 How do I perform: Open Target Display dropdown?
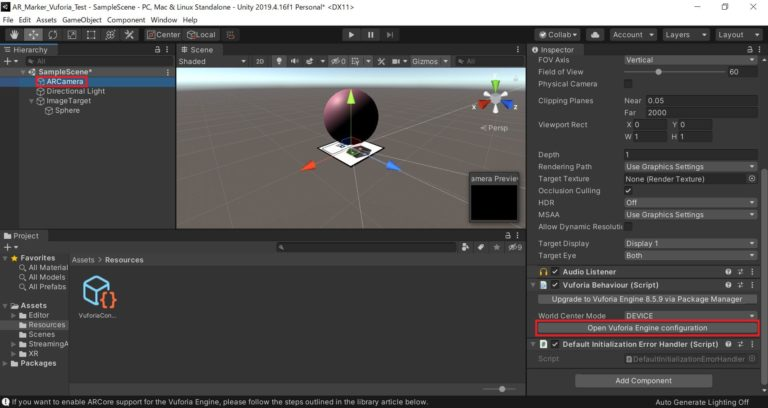(691, 243)
